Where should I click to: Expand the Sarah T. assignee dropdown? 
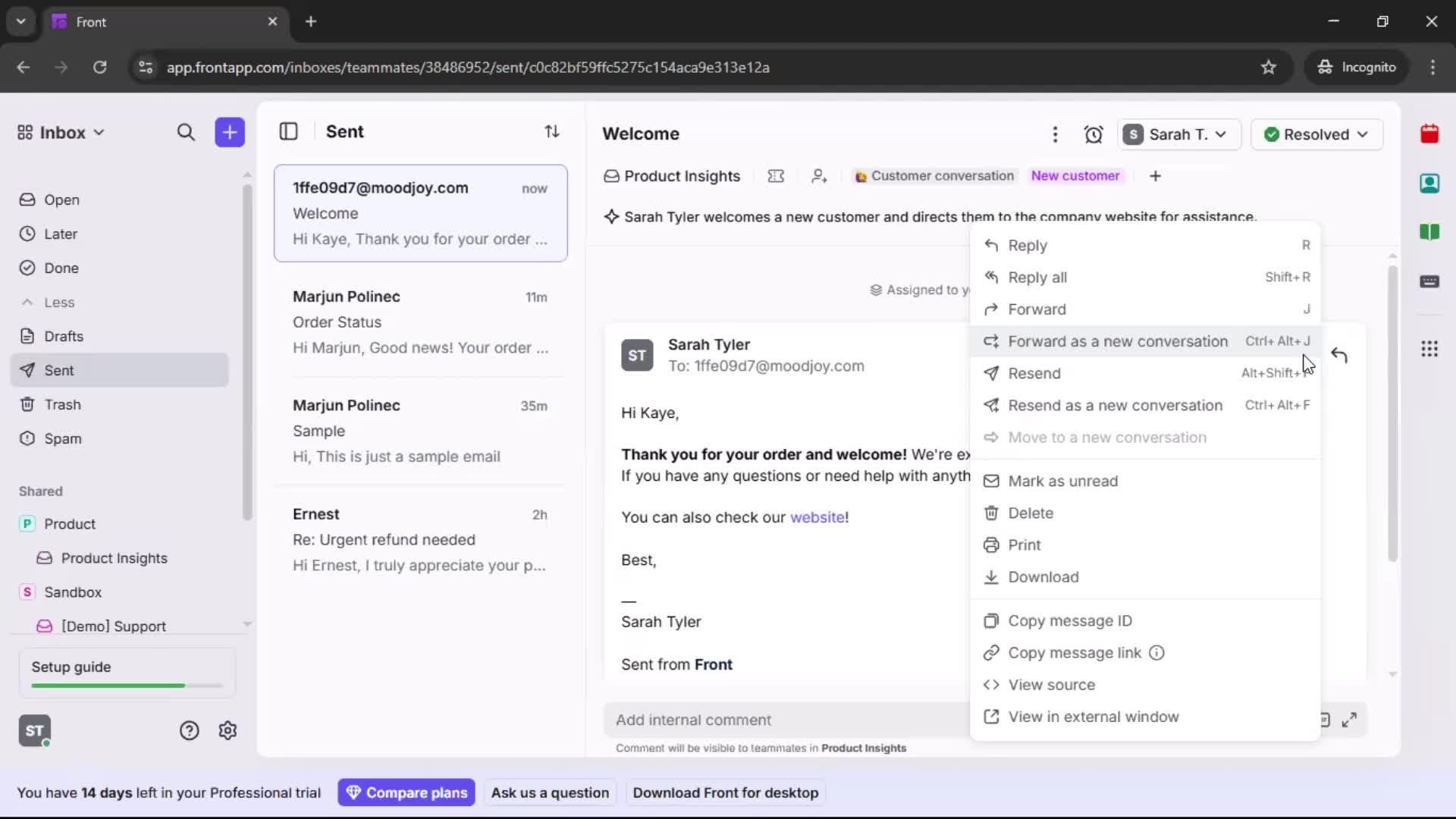click(1178, 134)
